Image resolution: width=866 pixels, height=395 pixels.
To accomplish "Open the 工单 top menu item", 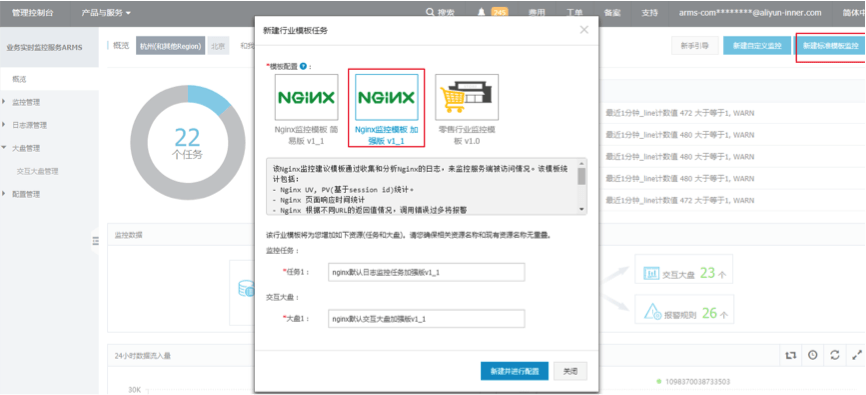I will 574,13.
